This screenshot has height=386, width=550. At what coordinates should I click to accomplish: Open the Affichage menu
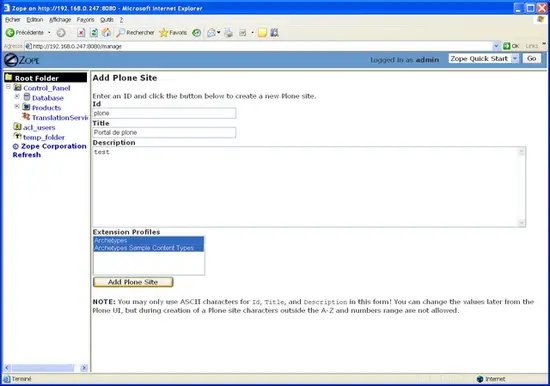60,20
